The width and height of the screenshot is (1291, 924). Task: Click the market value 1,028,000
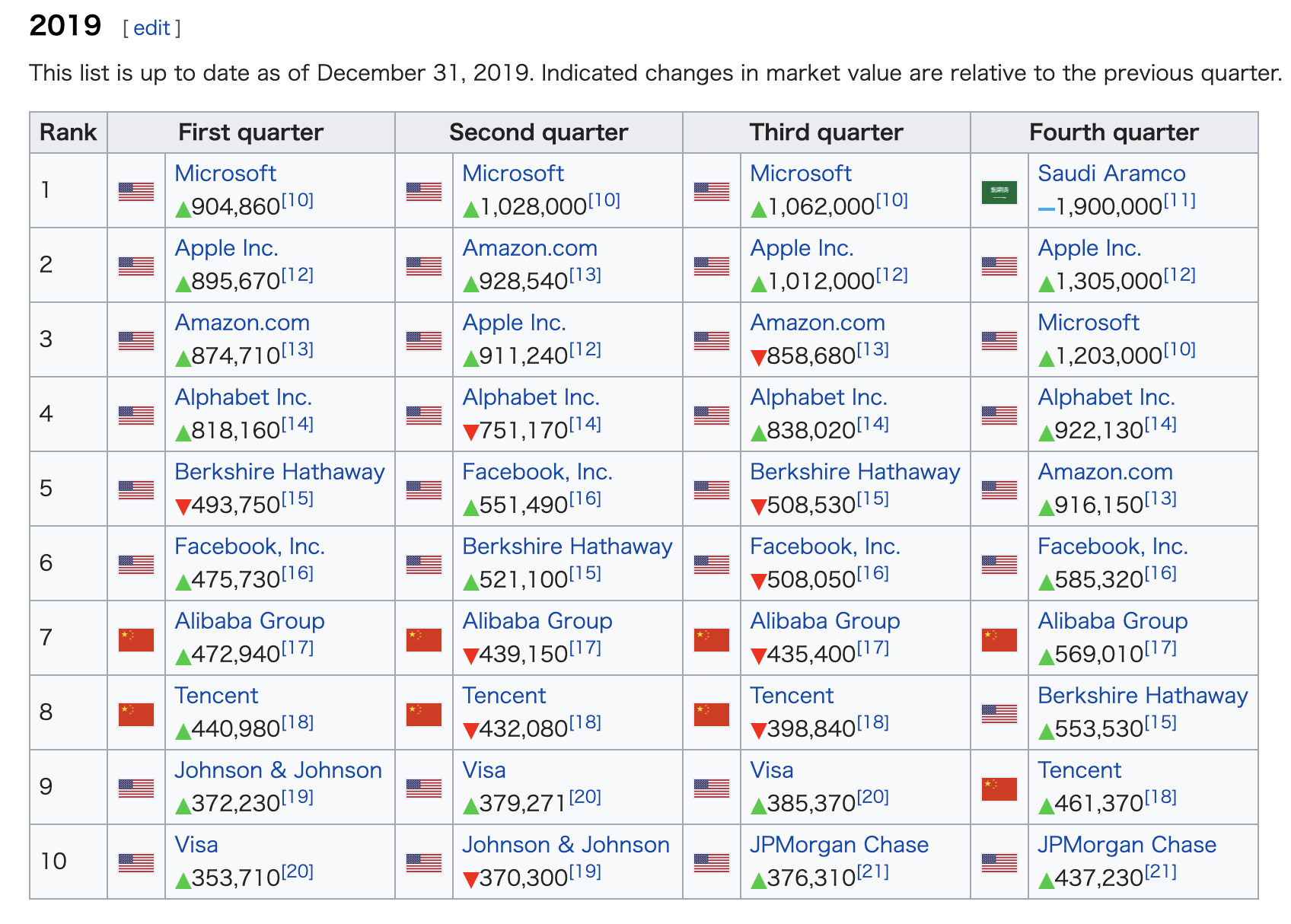click(x=534, y=206)
